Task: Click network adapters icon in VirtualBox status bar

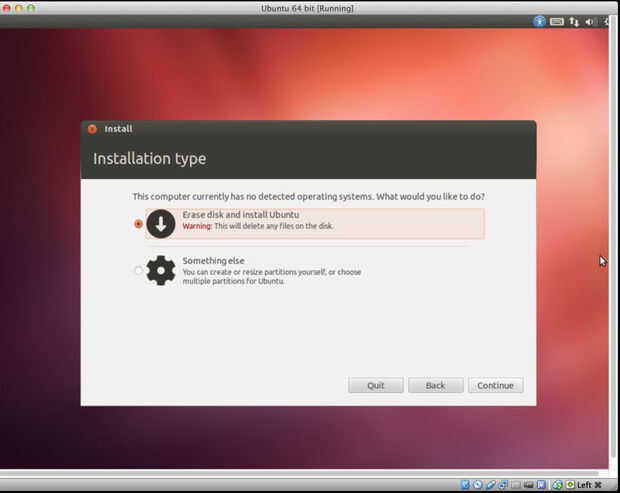Action: pyautogui.click(x=503, y=485)
